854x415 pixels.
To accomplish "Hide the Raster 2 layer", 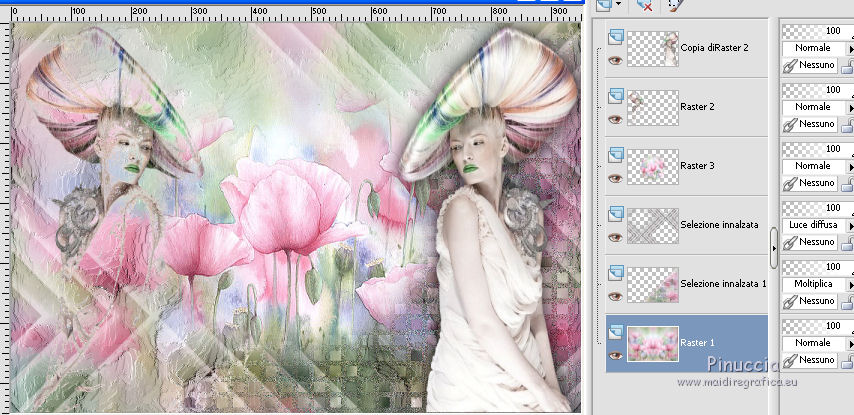I will pyautogui.click(x=615, y=119).
